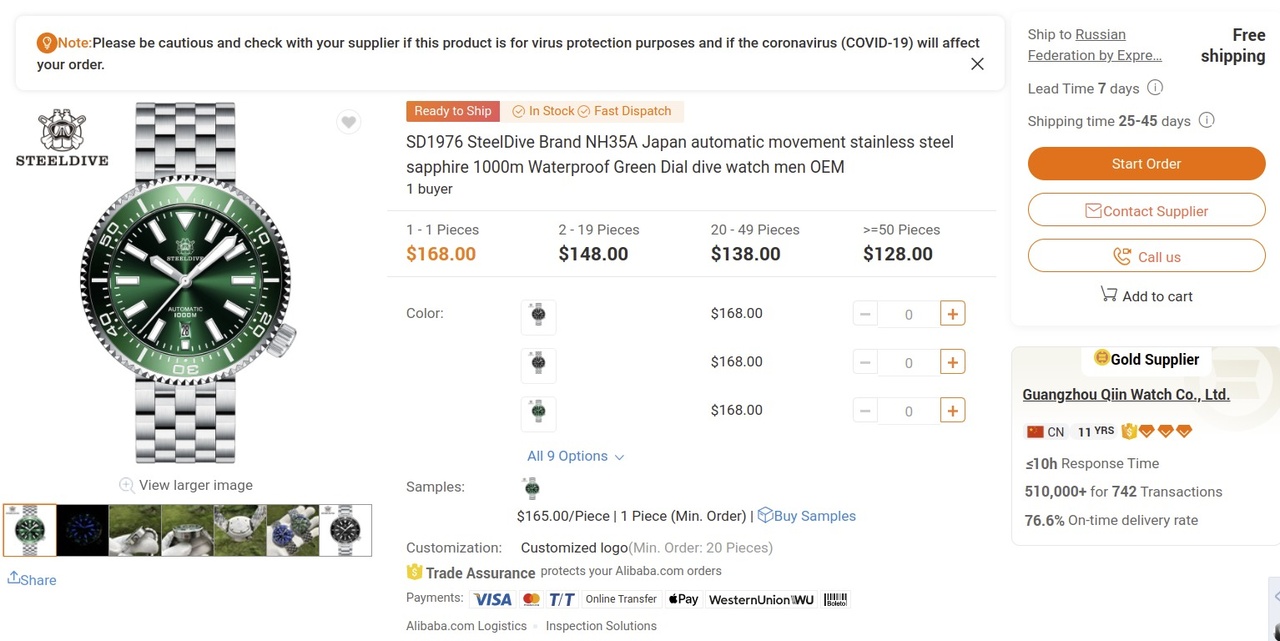This screenshot has width=1280, height=641.
Task: Select the glowing lume watch thumbnail
Action: click(x=82, y=530)
